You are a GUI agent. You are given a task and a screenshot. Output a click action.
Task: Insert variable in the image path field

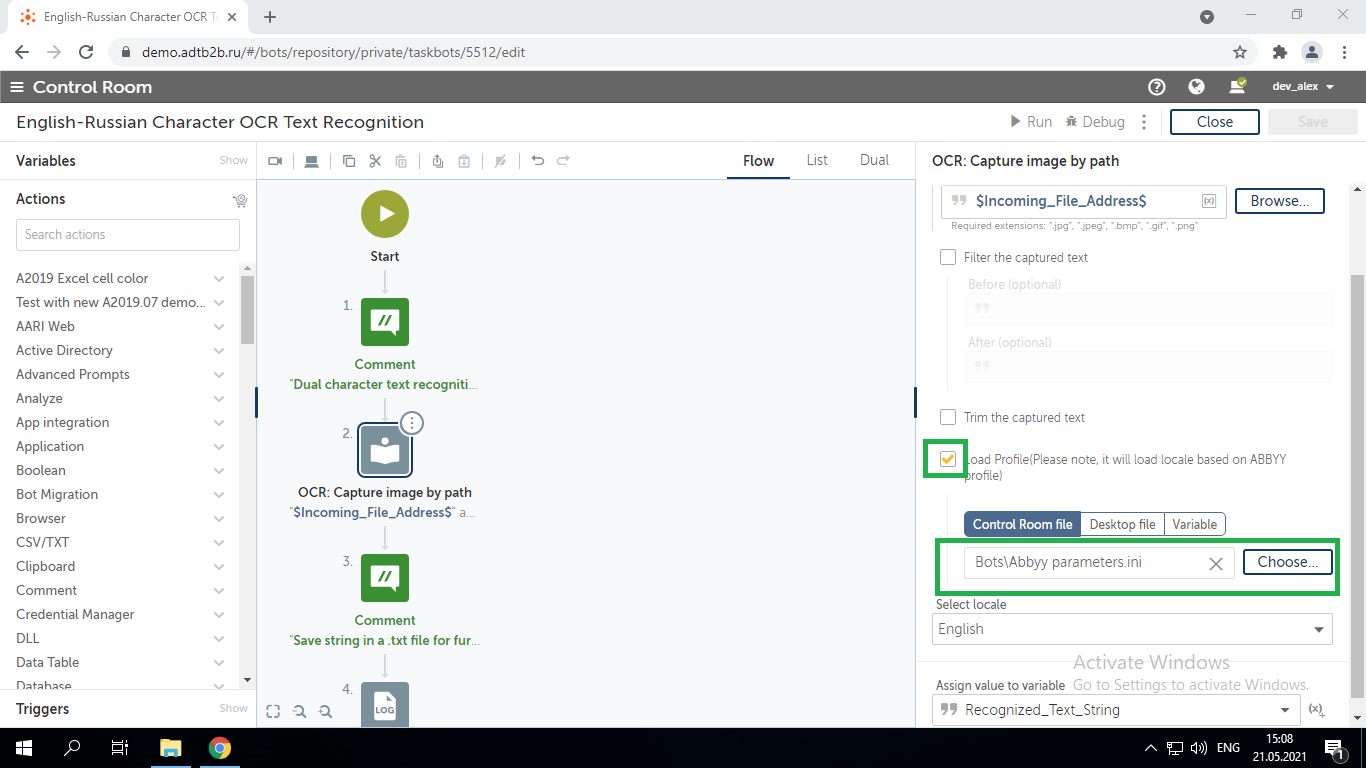click(1209, 201)
